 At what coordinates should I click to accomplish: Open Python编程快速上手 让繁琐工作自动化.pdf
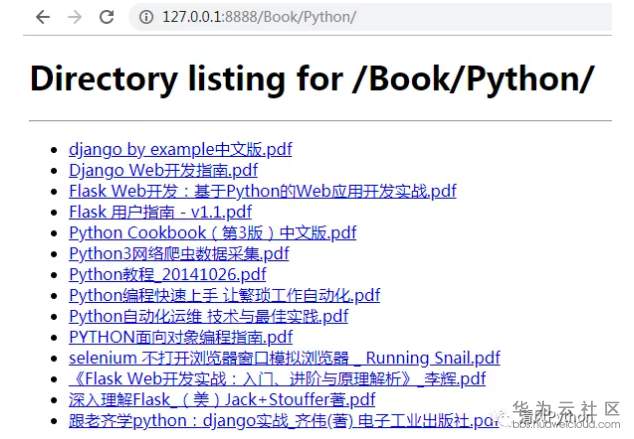(x=224, y=295)
